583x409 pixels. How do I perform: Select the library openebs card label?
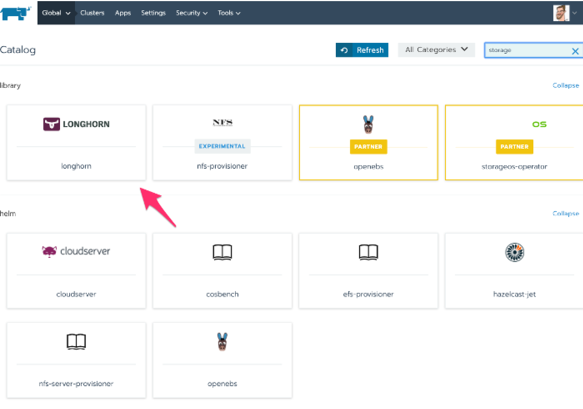(x=368, y=167)
